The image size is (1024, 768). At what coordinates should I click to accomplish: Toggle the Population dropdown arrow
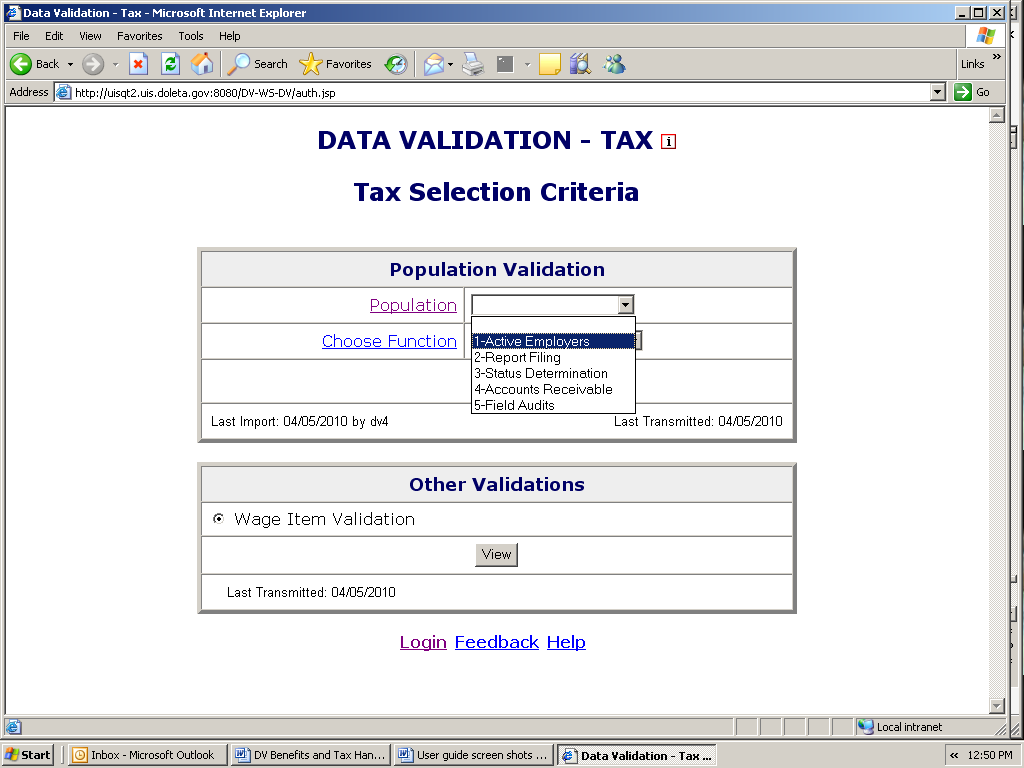tap(626, 305)
